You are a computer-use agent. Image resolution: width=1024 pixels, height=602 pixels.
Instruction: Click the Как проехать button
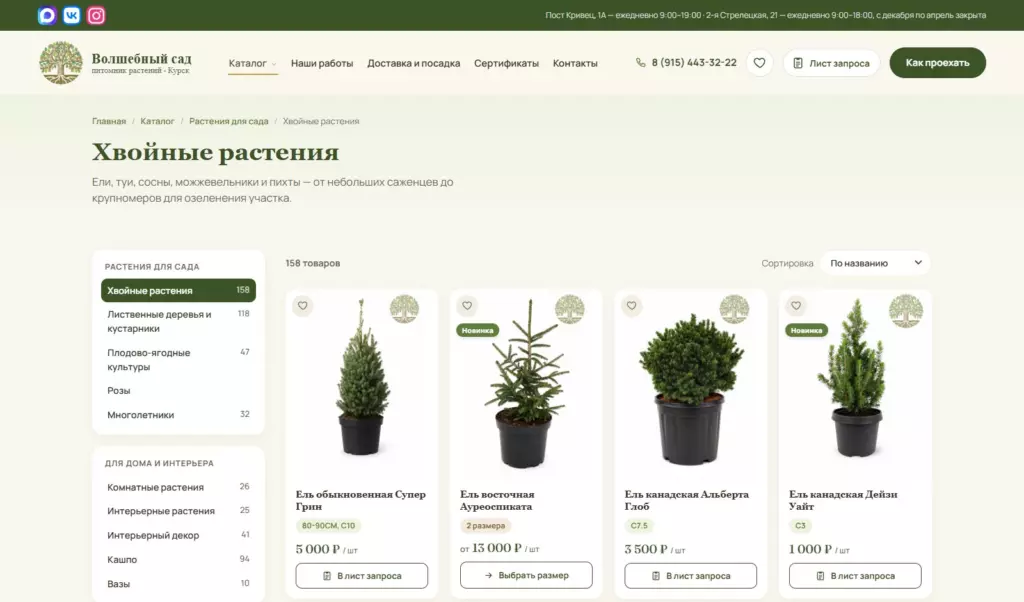pyautogui.click(x=937, y=63)
